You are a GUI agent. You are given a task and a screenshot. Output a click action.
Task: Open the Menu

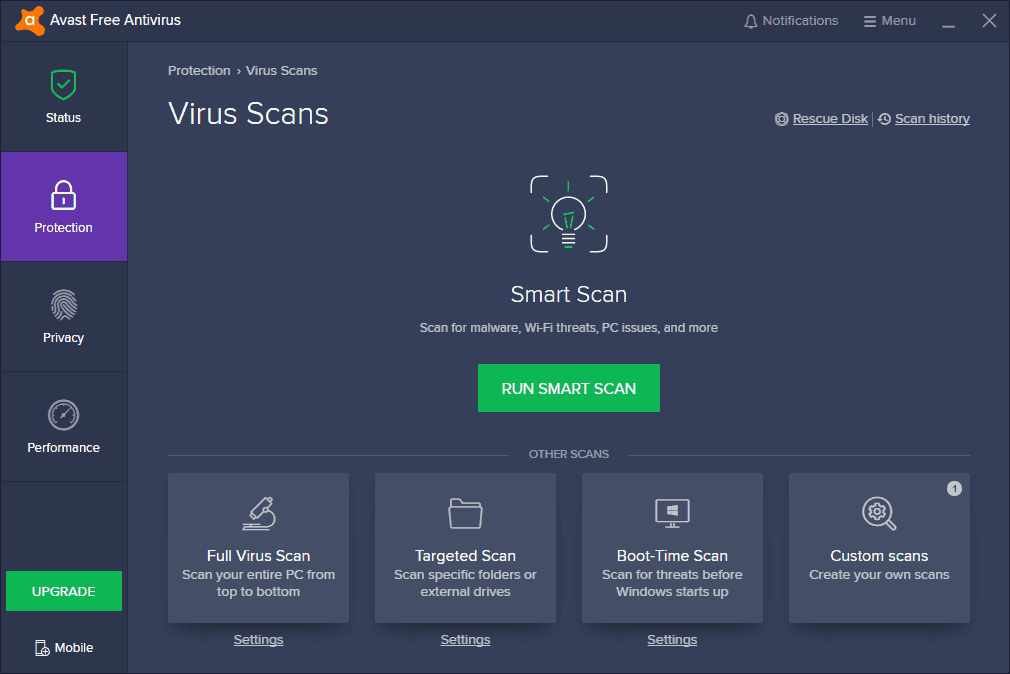(889, 20)
